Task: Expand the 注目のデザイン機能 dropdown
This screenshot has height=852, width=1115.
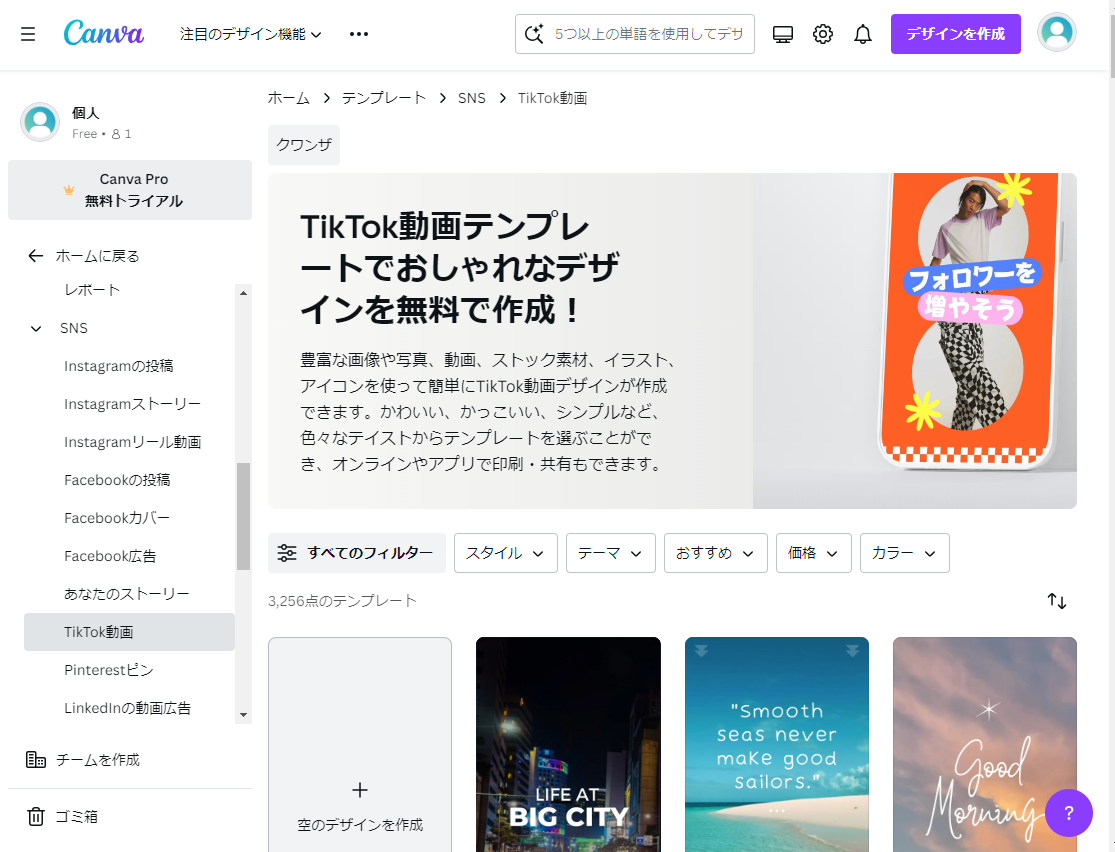Action: point(250,34)
